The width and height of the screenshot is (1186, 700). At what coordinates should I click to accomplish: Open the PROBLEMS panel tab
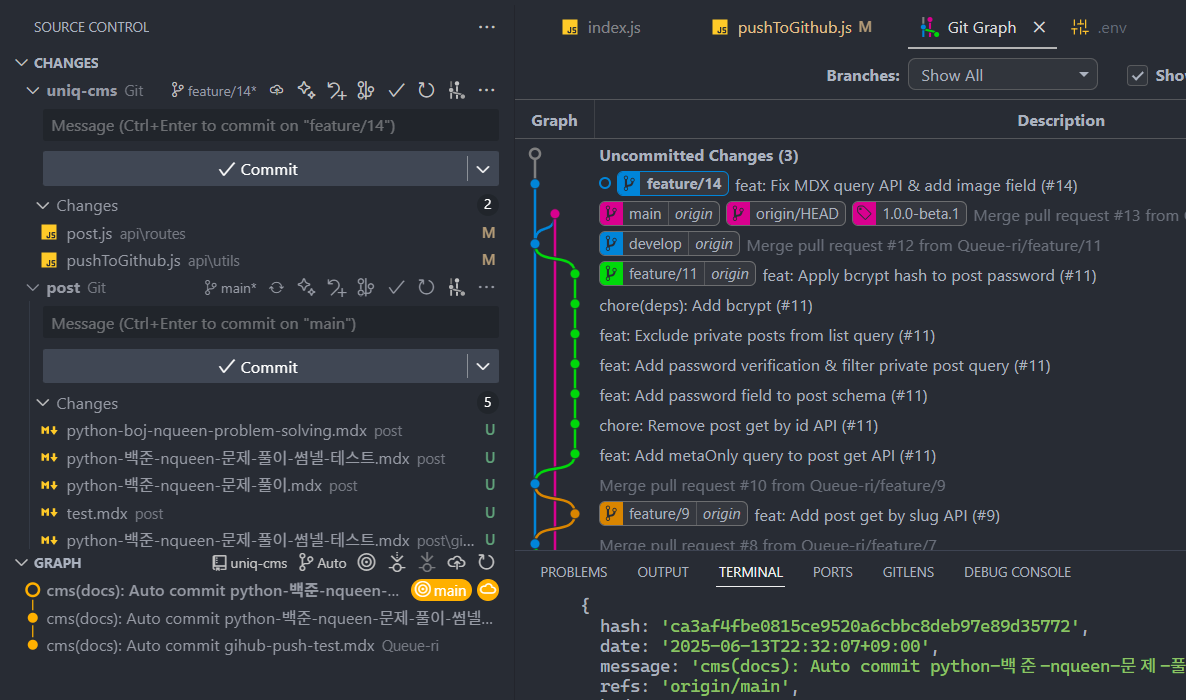[573, 572]
